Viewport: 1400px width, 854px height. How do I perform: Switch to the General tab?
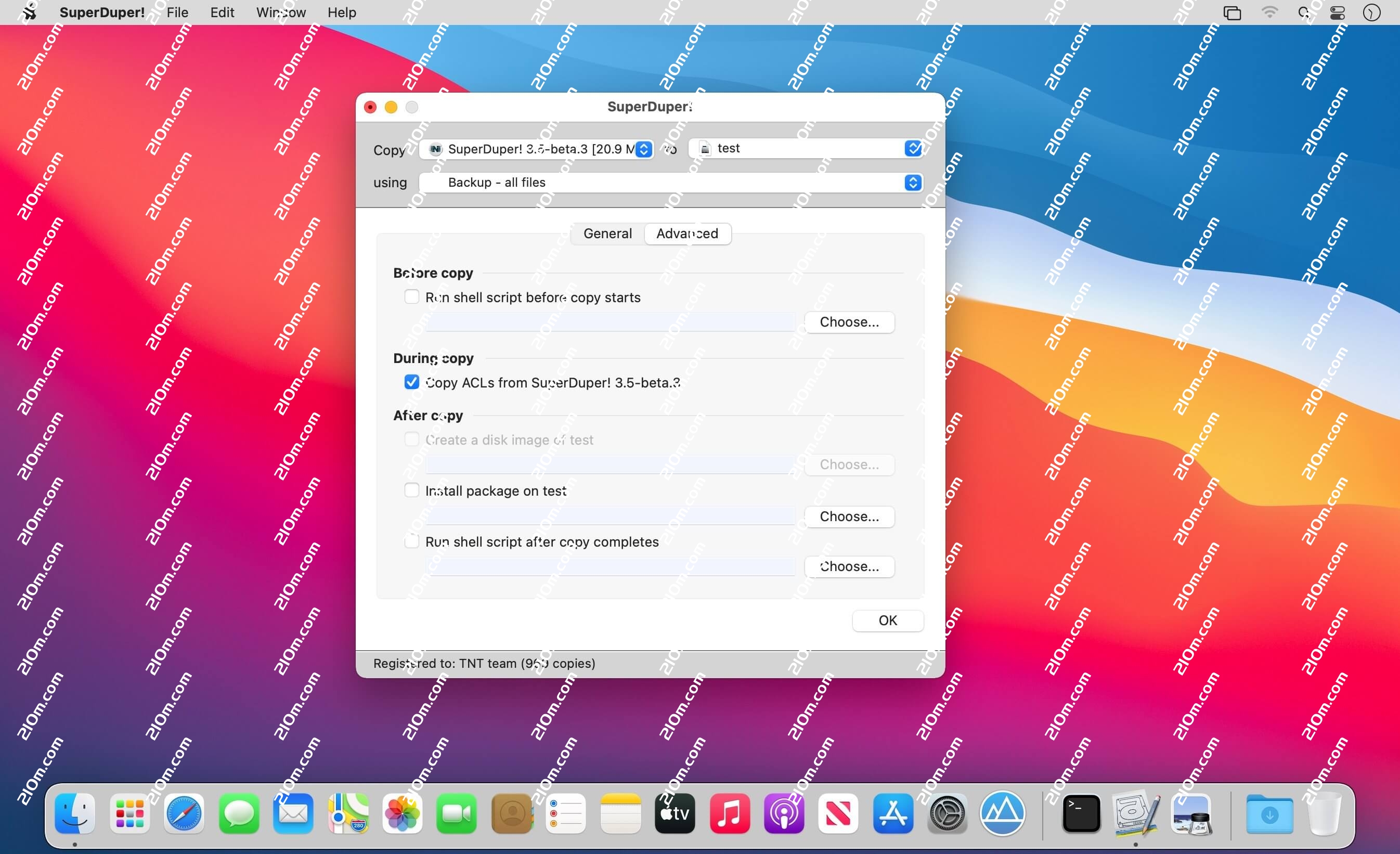(607, 234)
